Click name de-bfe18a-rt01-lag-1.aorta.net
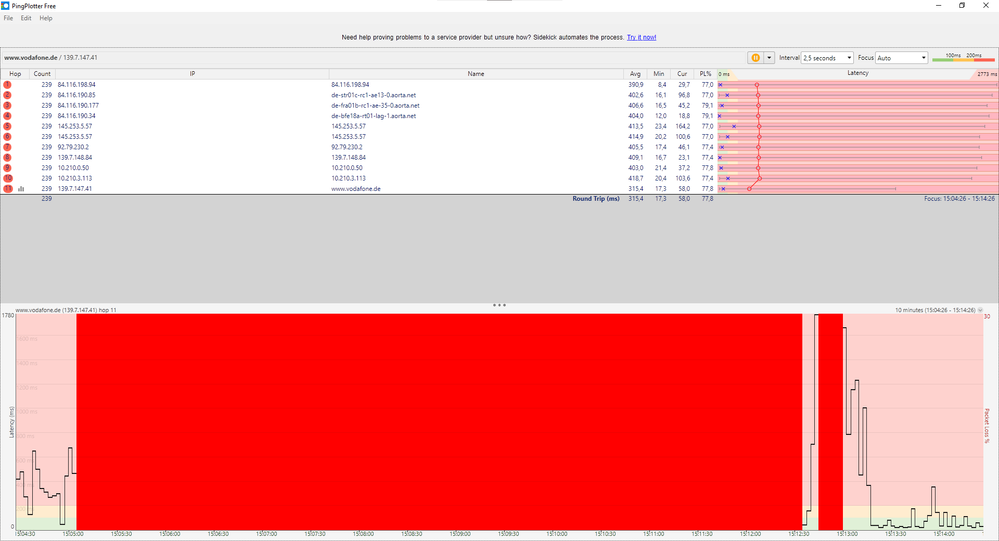The height and width of the screenshot is (541, 999). [373, 116]
